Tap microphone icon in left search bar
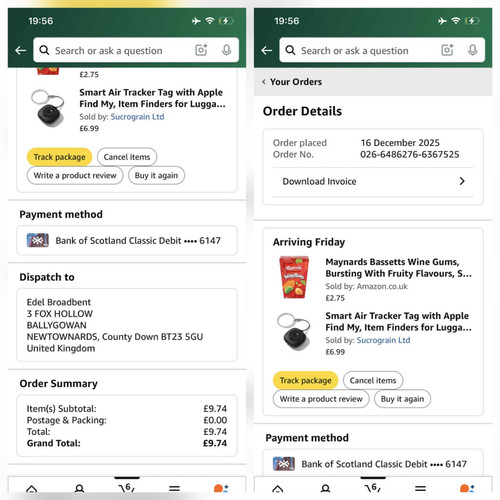The height and width of the screenshot is (500, 500). click(x=227, y=50)
